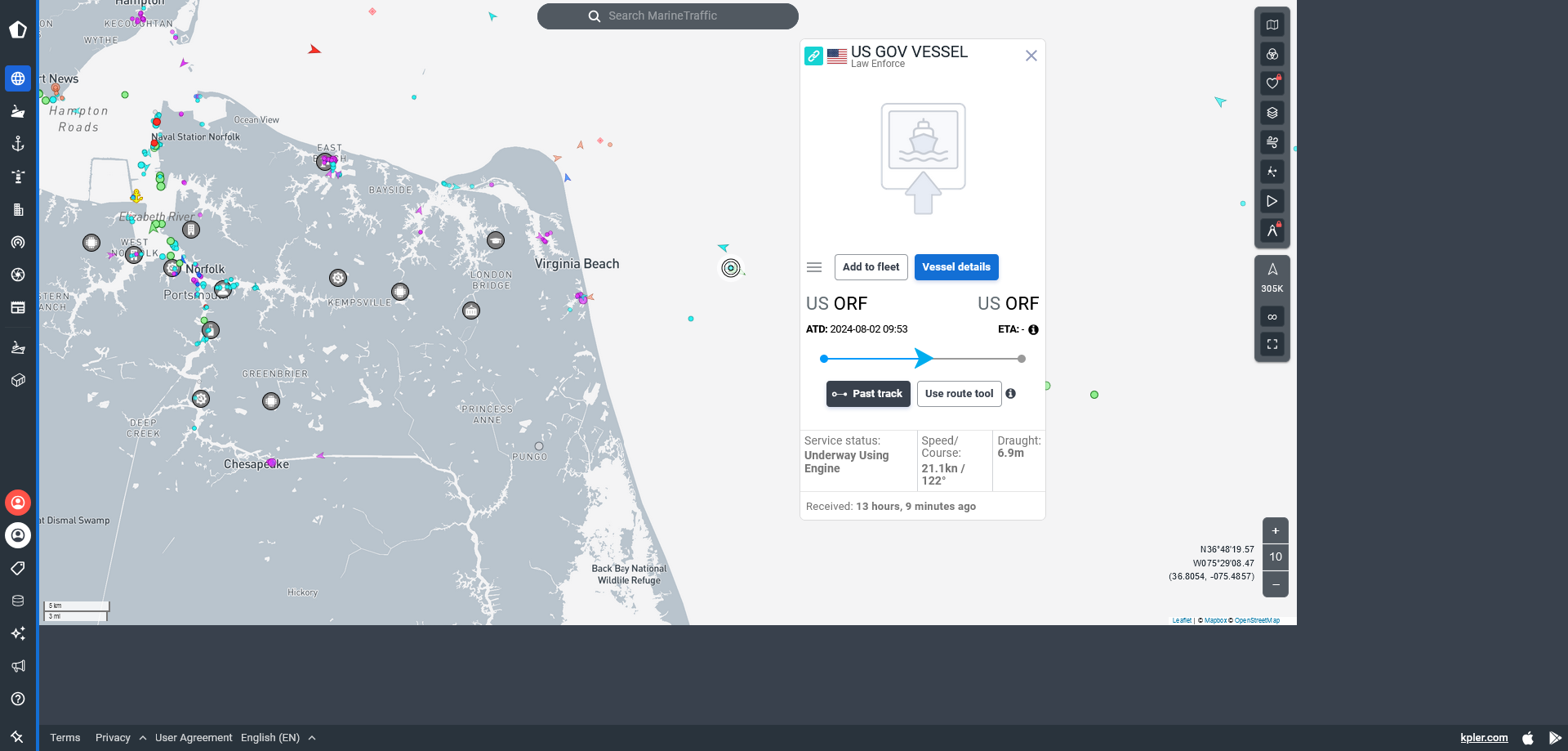Click the Google Play store icon
Screen dimensions: 1568x751
click(1555, 738)
